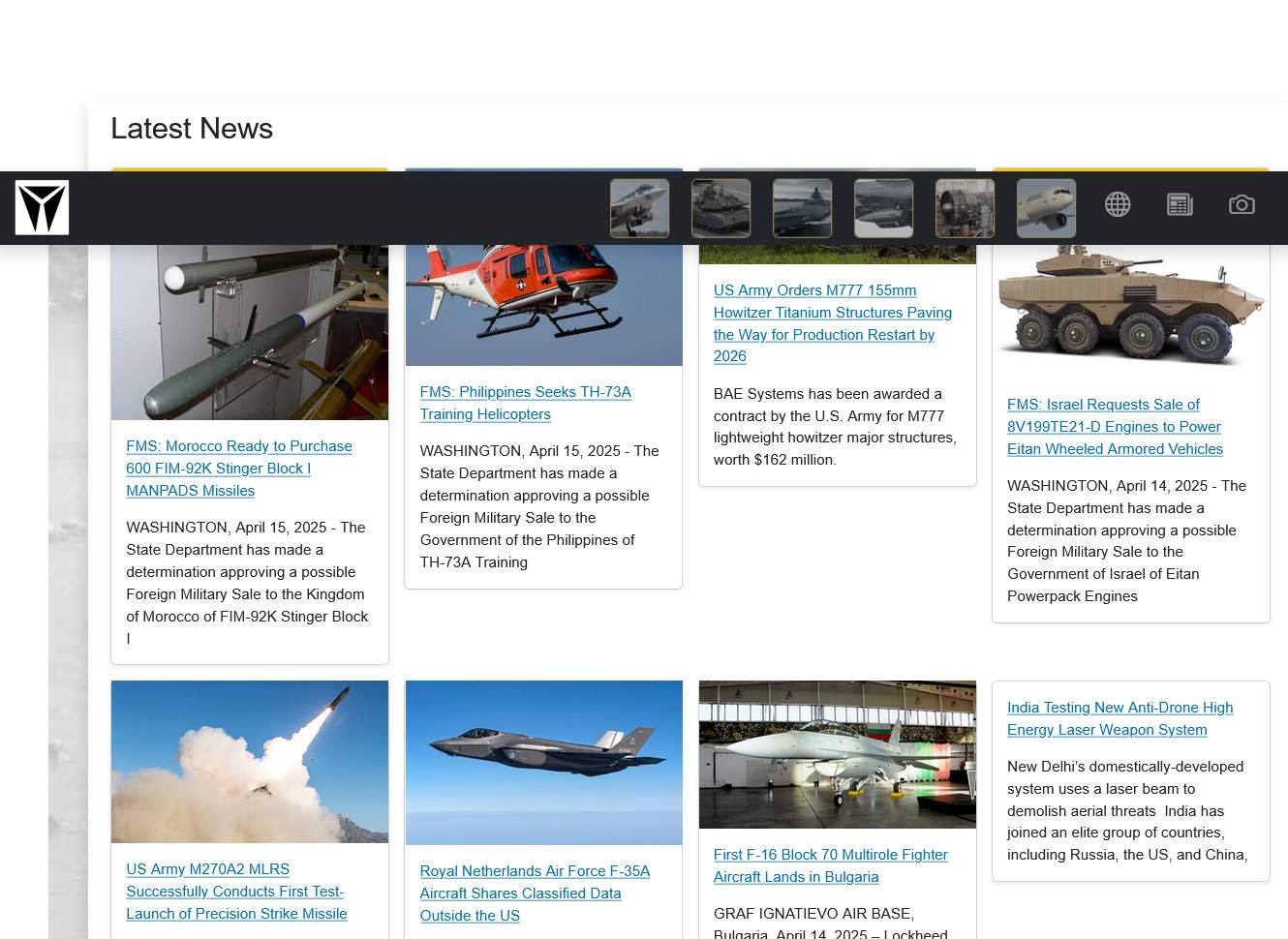
Task: Click the F-16 in hangar photo
Action: pyautogui.click(x=838, y=755)
